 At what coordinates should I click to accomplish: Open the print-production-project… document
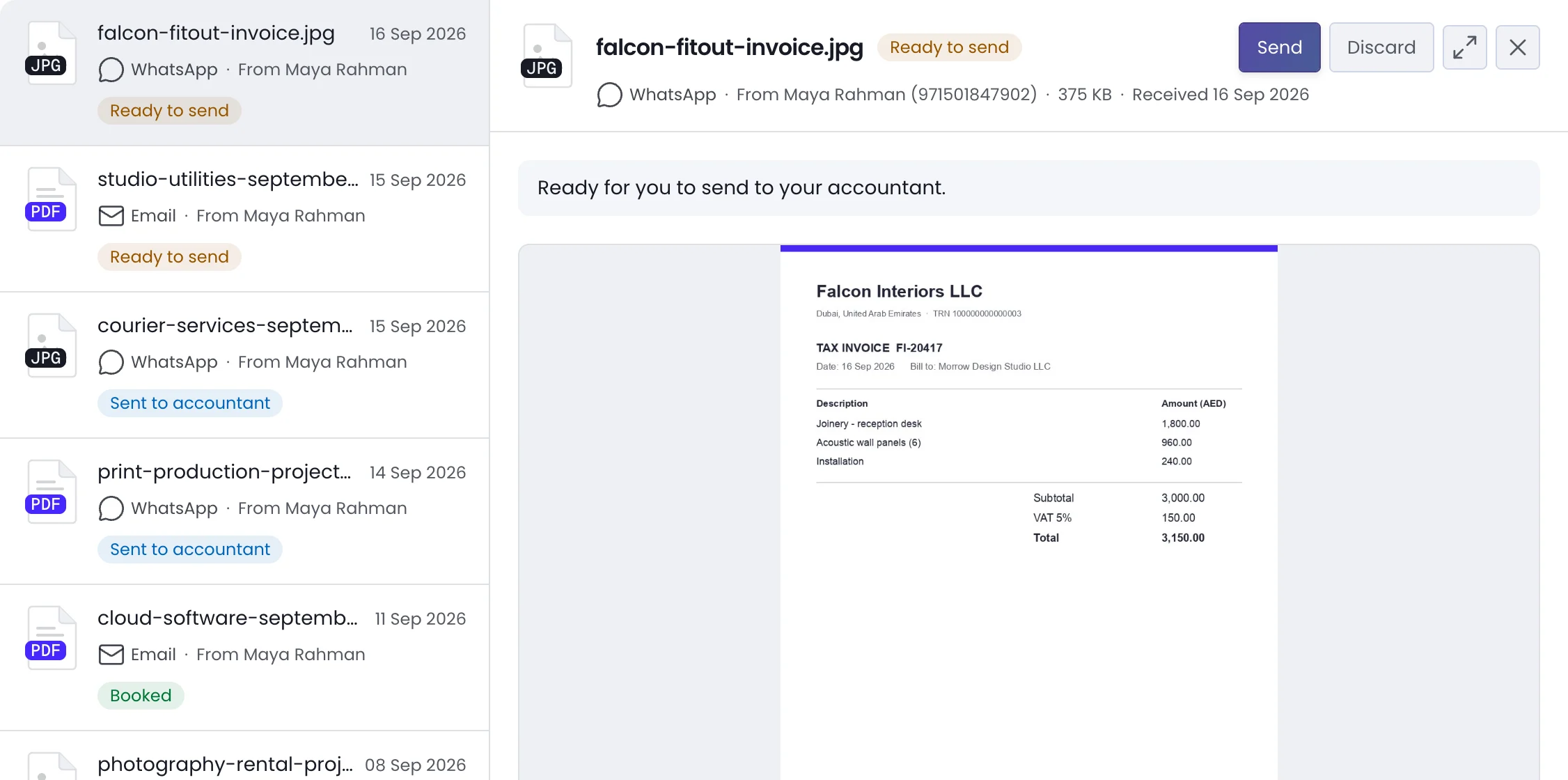244,511
